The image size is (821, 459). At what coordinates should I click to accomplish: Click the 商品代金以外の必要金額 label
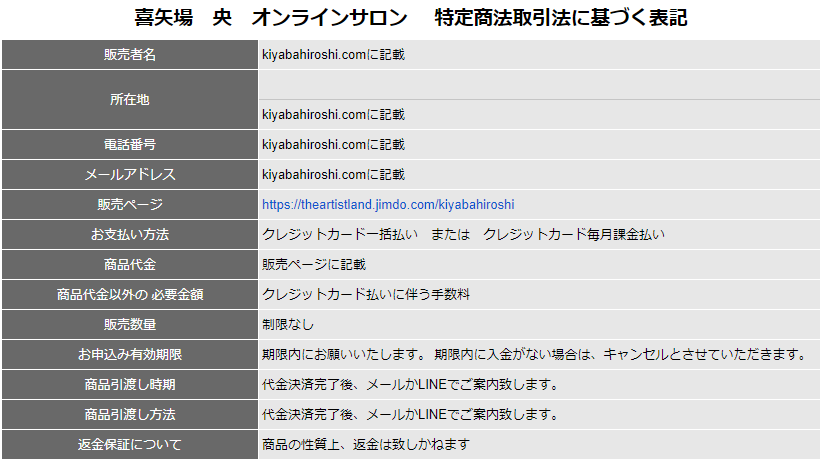point(130,295)
